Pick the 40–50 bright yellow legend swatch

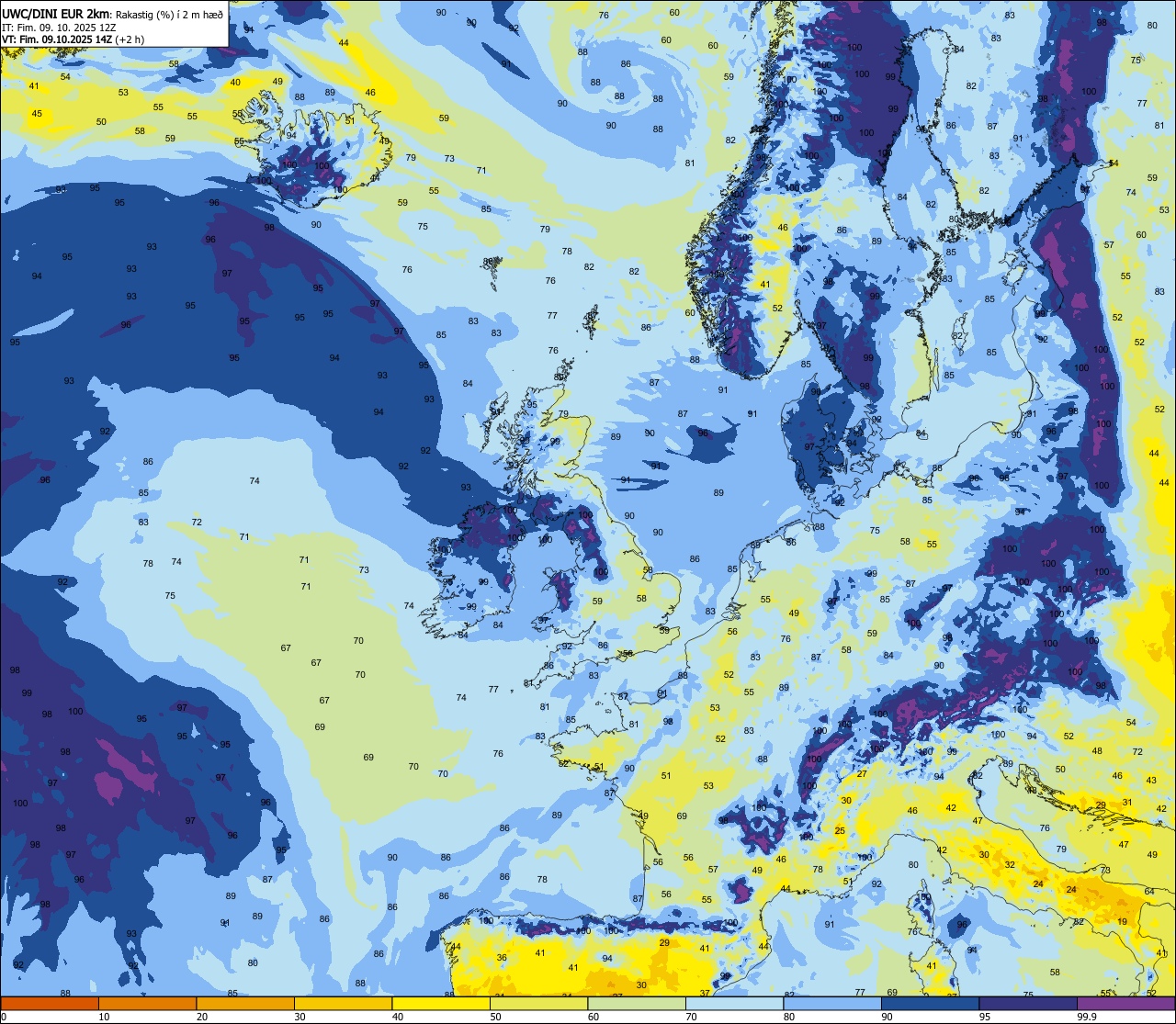click(x=441, y=1004)
